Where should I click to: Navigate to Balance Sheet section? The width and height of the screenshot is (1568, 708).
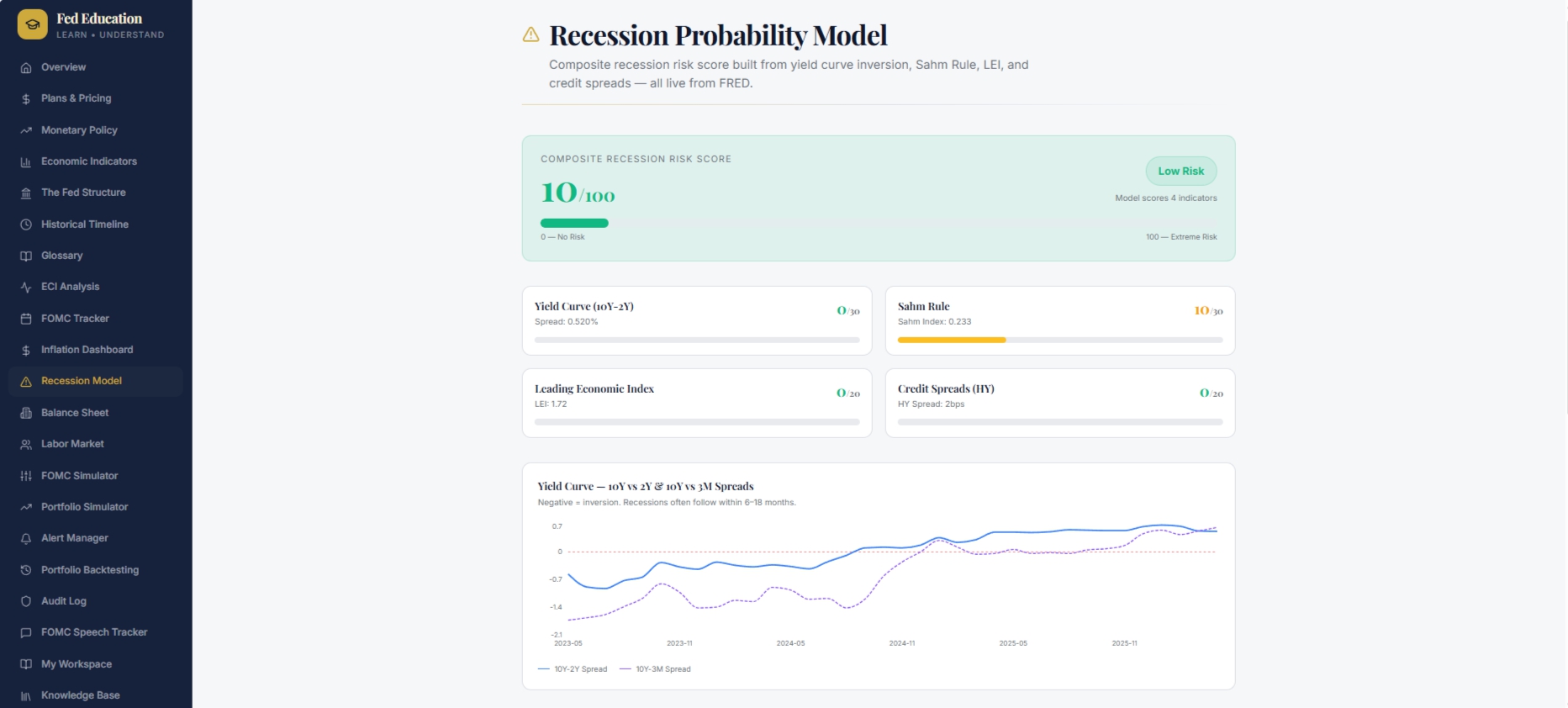(96, 413)
